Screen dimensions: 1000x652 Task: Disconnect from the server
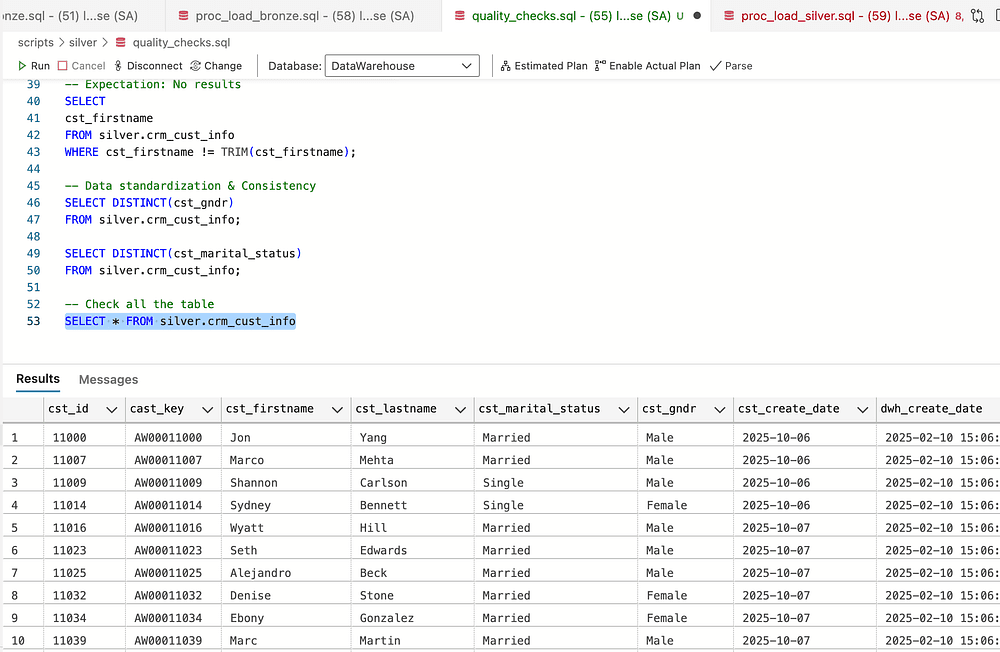148,66
